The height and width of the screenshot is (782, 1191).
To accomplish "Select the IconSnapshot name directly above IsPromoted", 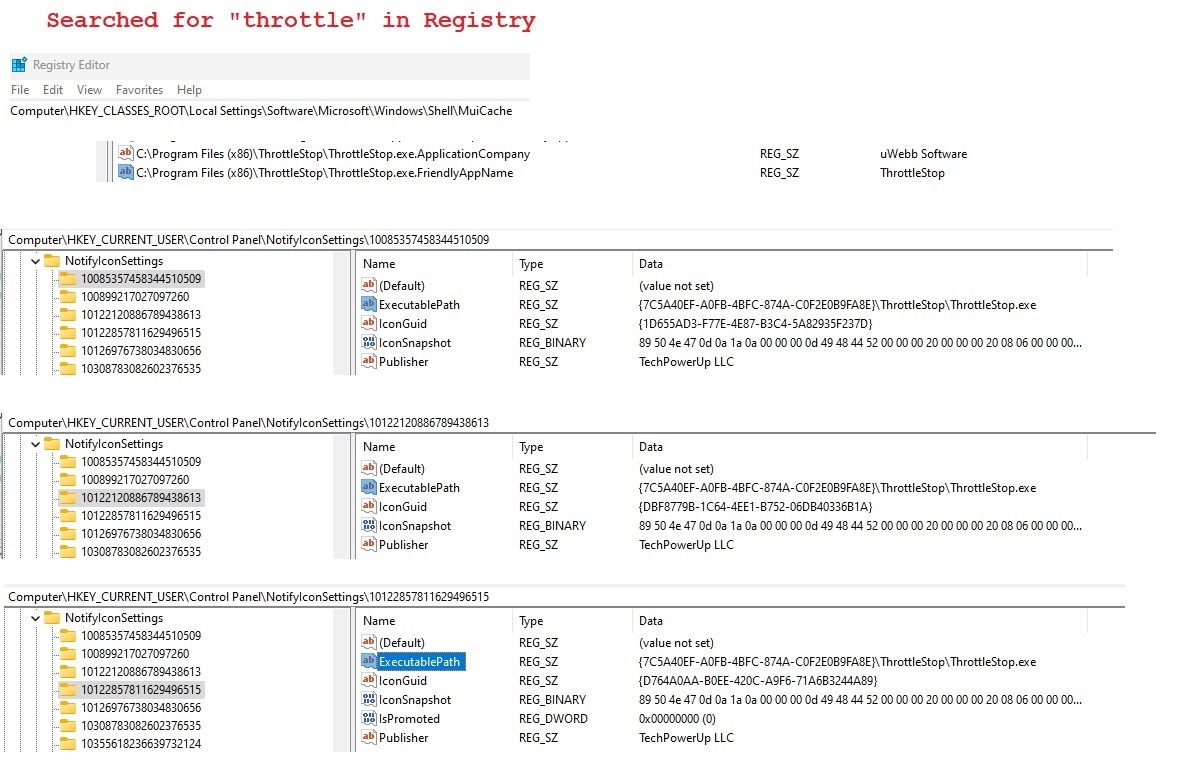I will (x=415, y=700).
